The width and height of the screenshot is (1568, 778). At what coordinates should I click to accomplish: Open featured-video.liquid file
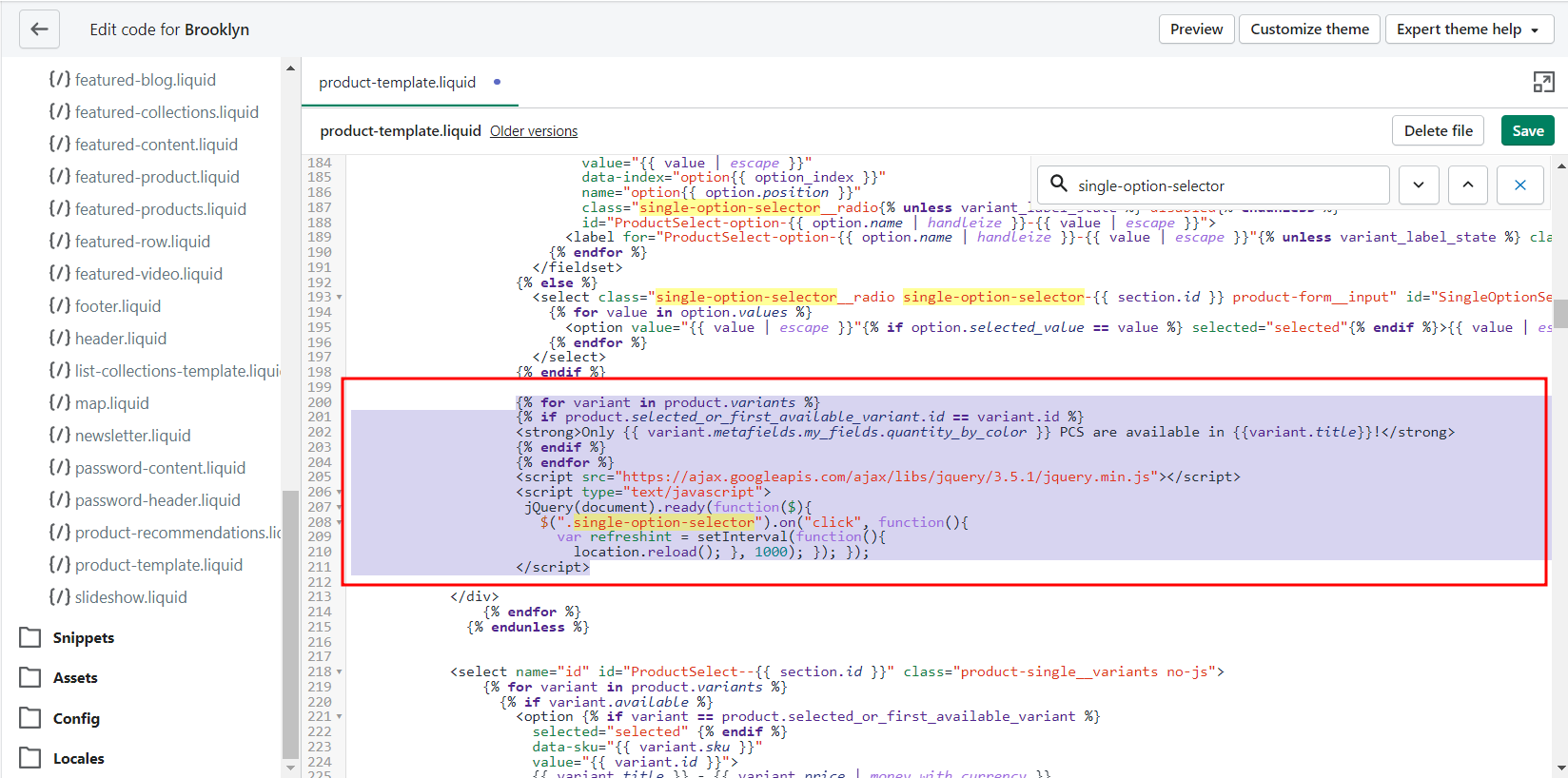tap(135, 274)
